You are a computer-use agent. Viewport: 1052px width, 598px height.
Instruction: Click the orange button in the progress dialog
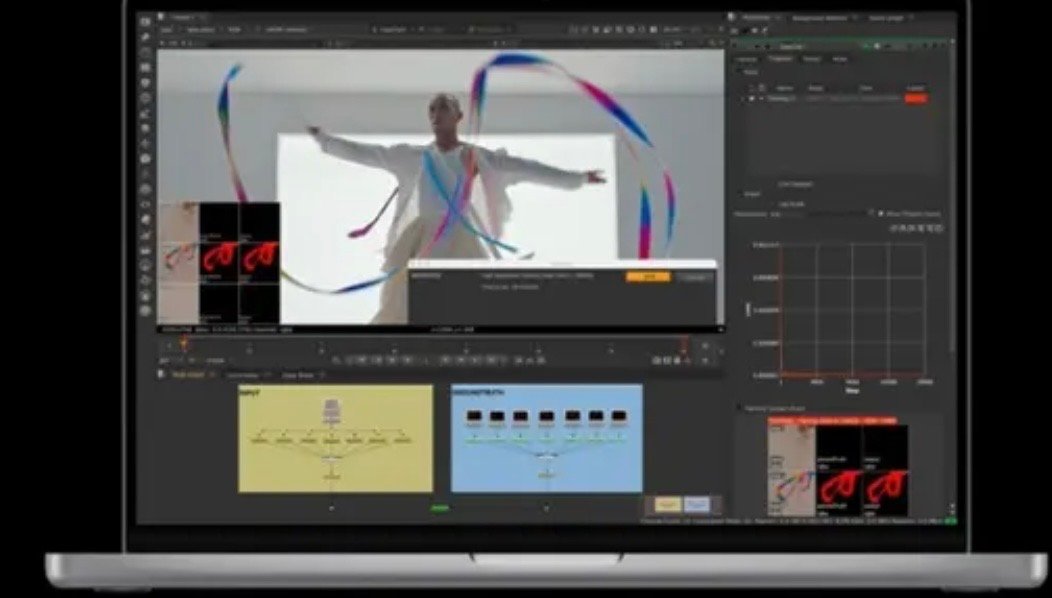[647, 276]
